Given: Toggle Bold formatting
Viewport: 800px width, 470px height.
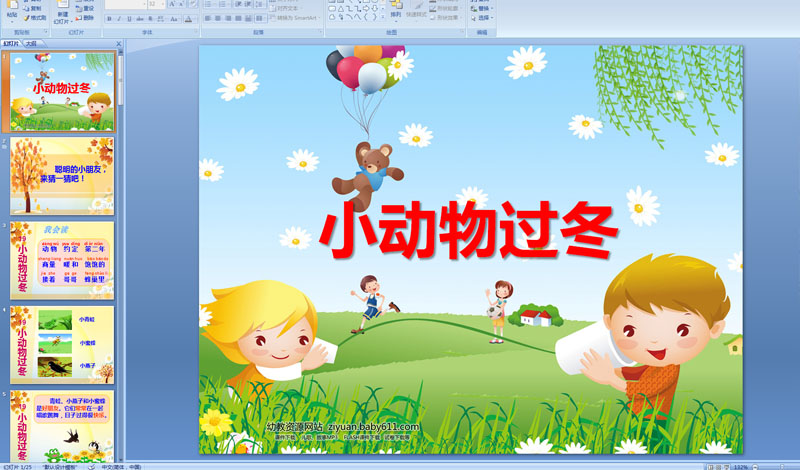Looking at the screenshot, I should 109,19.
